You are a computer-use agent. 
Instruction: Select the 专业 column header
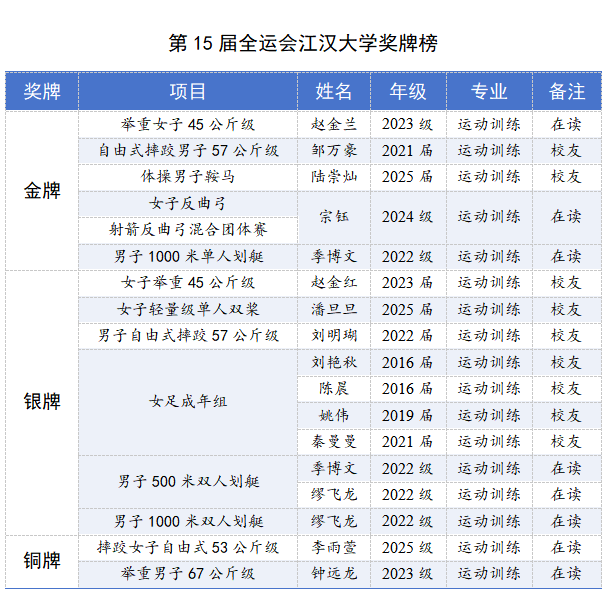click(x=489, y=92)
